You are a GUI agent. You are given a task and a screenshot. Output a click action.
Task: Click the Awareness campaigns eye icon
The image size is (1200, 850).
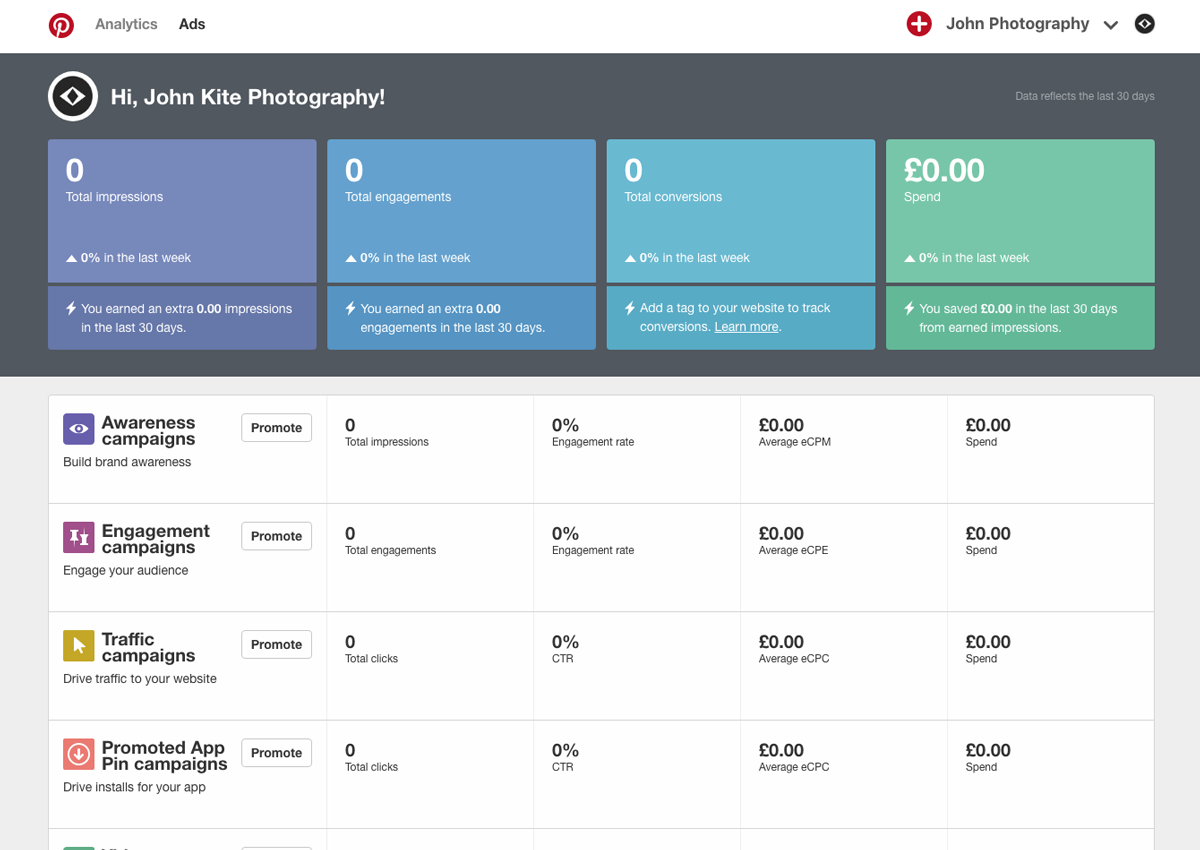[79, 429]
